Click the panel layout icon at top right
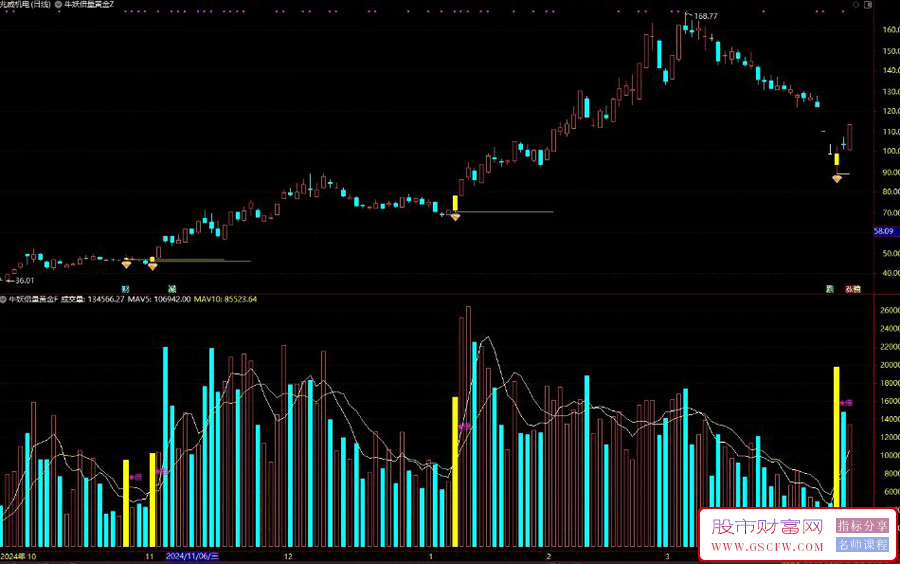This screenshot has width=900, height=564. point(868,5)
